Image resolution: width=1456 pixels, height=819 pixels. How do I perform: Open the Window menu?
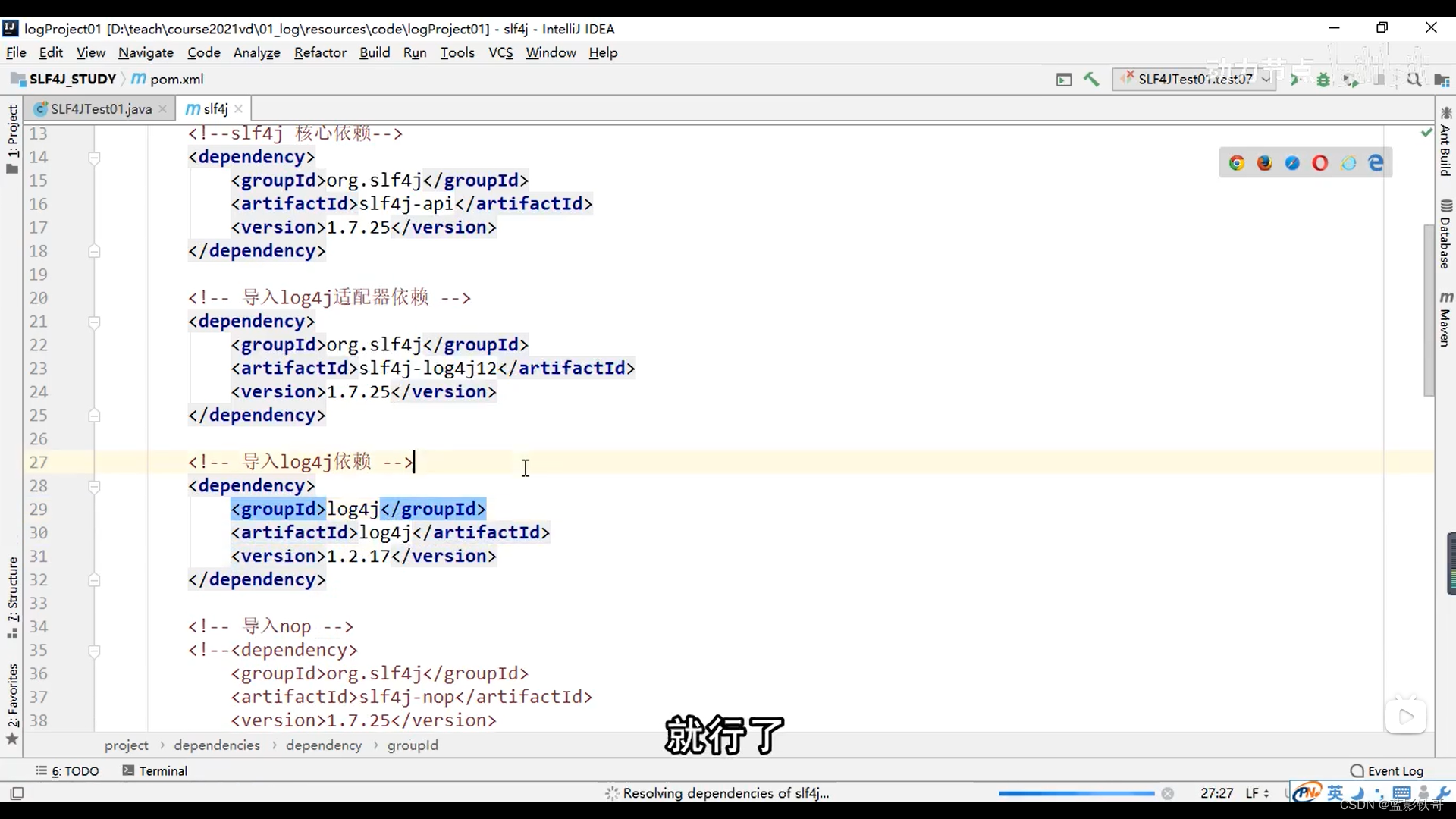click(551, 52)
